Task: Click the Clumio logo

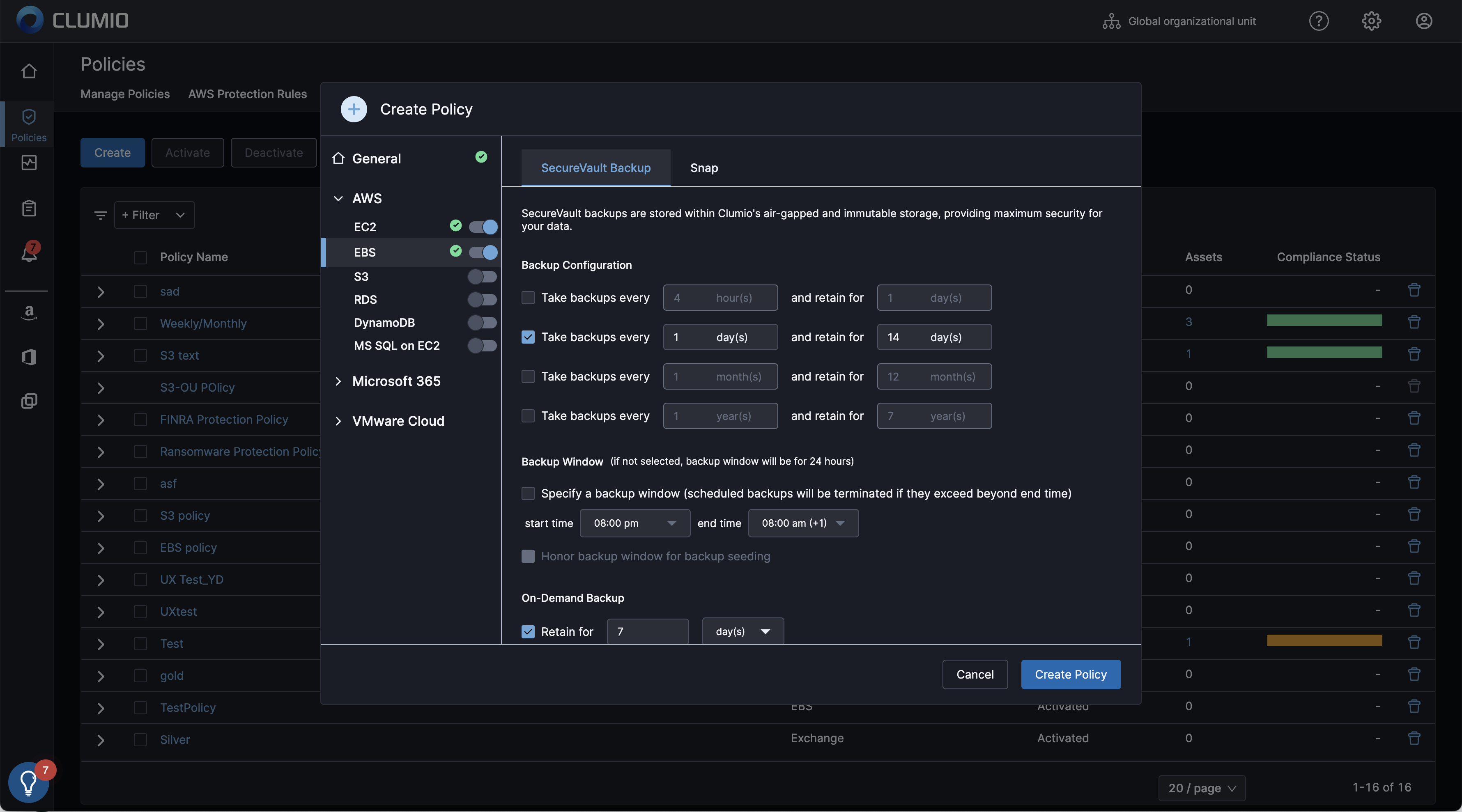Action: coord(73,21)
